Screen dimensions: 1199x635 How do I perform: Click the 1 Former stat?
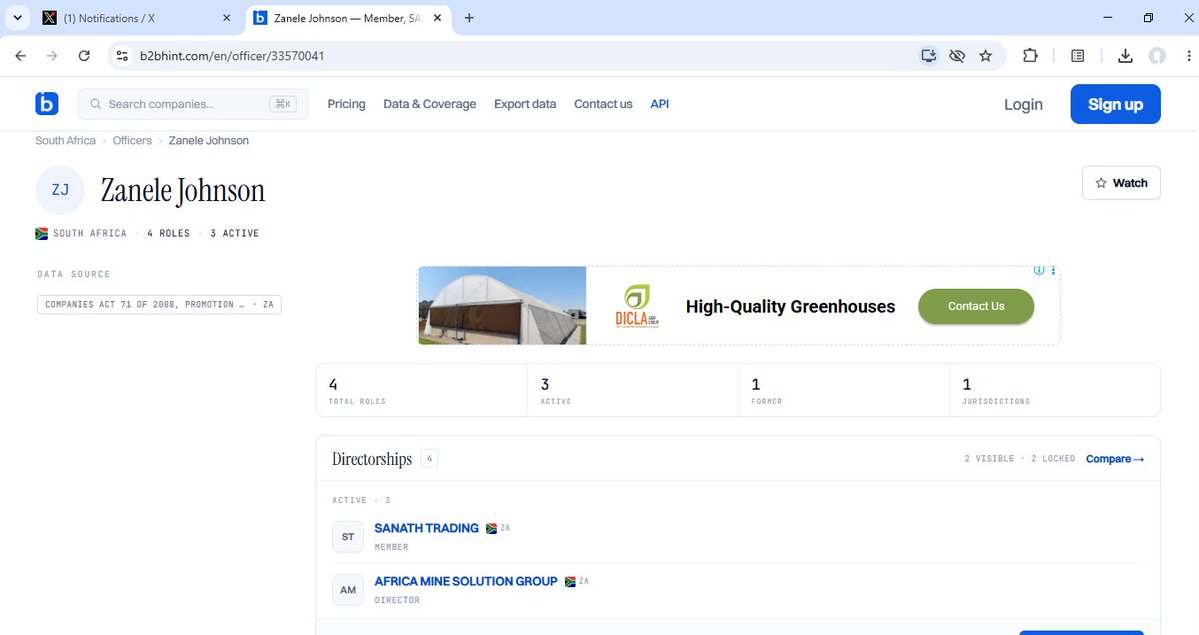click(x=844, y=390)
